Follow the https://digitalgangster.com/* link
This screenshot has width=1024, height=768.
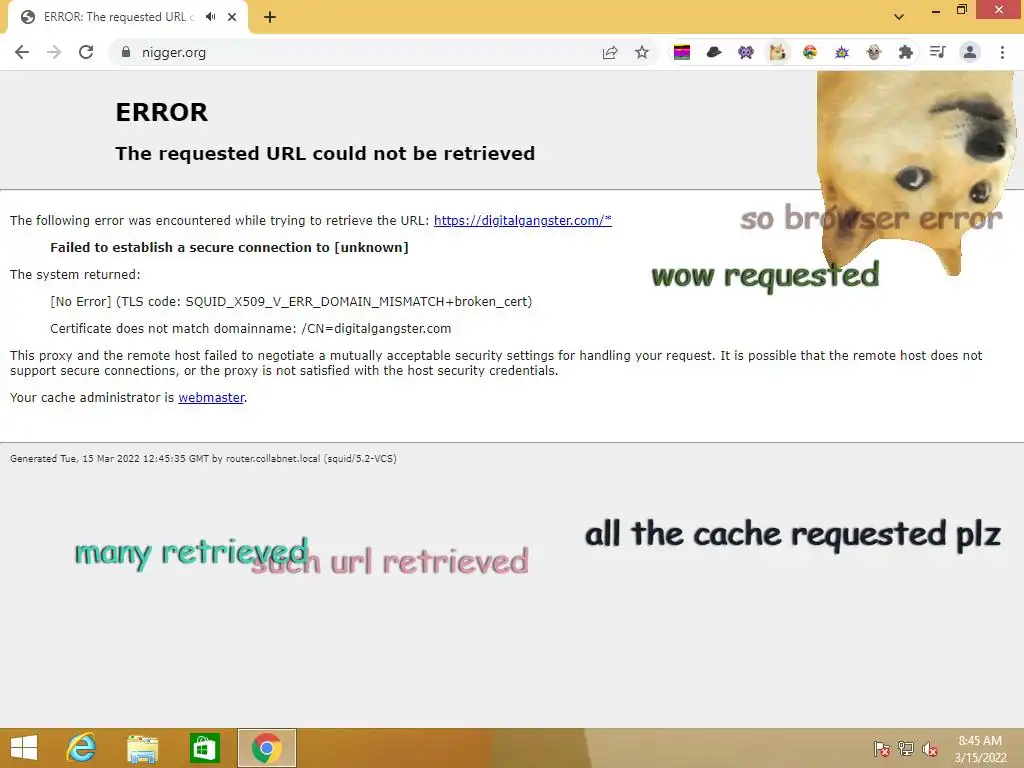tap(522, 221)
